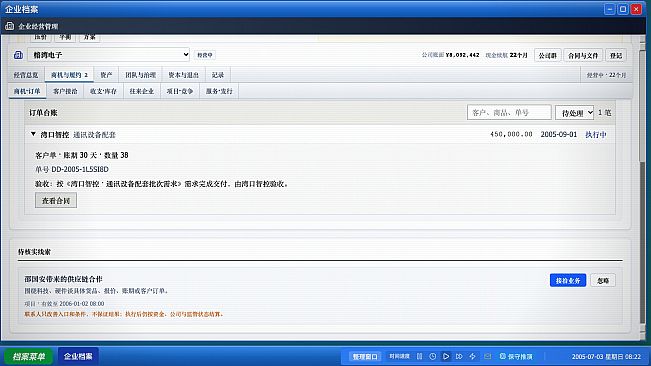Select the 商机·订单 sub-tab
Image resolution: width=651 pixels, height=366 pixels.
(x=27, y=91)
